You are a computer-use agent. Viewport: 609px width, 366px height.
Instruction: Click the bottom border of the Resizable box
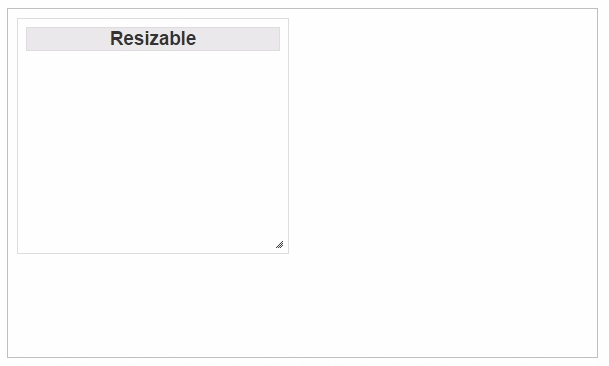pyautogui.click(x=153, y=253)
